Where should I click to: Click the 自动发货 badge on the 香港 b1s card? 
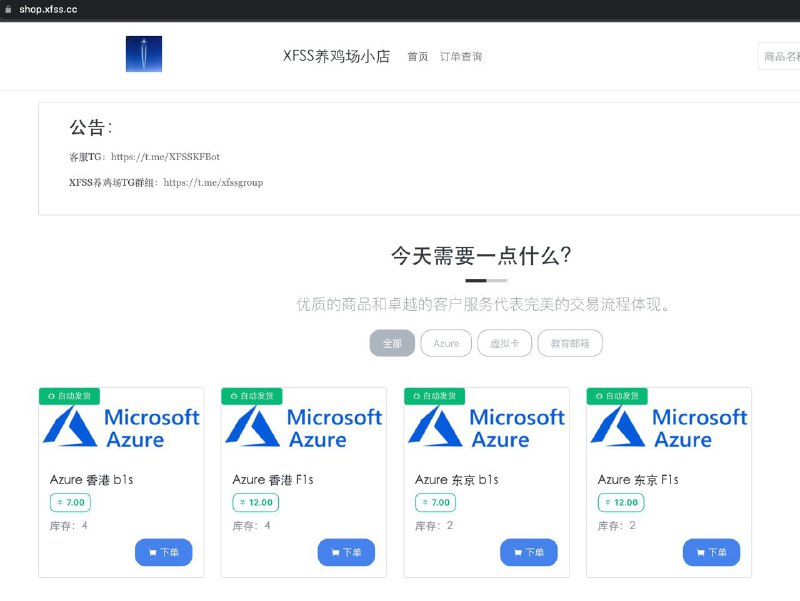(70, 396)
